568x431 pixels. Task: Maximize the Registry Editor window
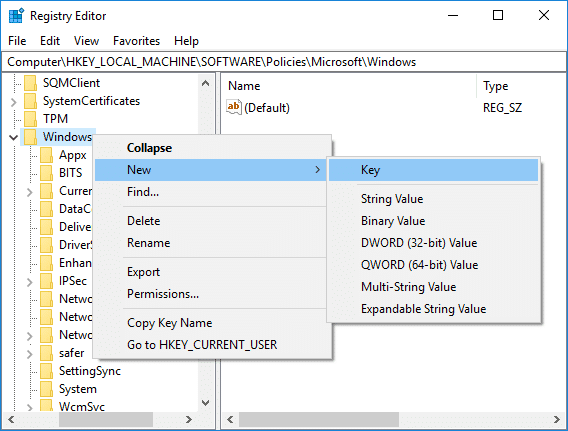coord(498,15)
